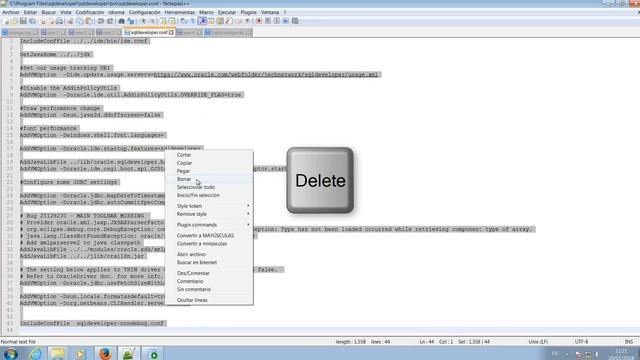This screenshot has height=360, width=640.
Task: Click the Folder as Workspace toolbar icon
Action: coord(238,21)
